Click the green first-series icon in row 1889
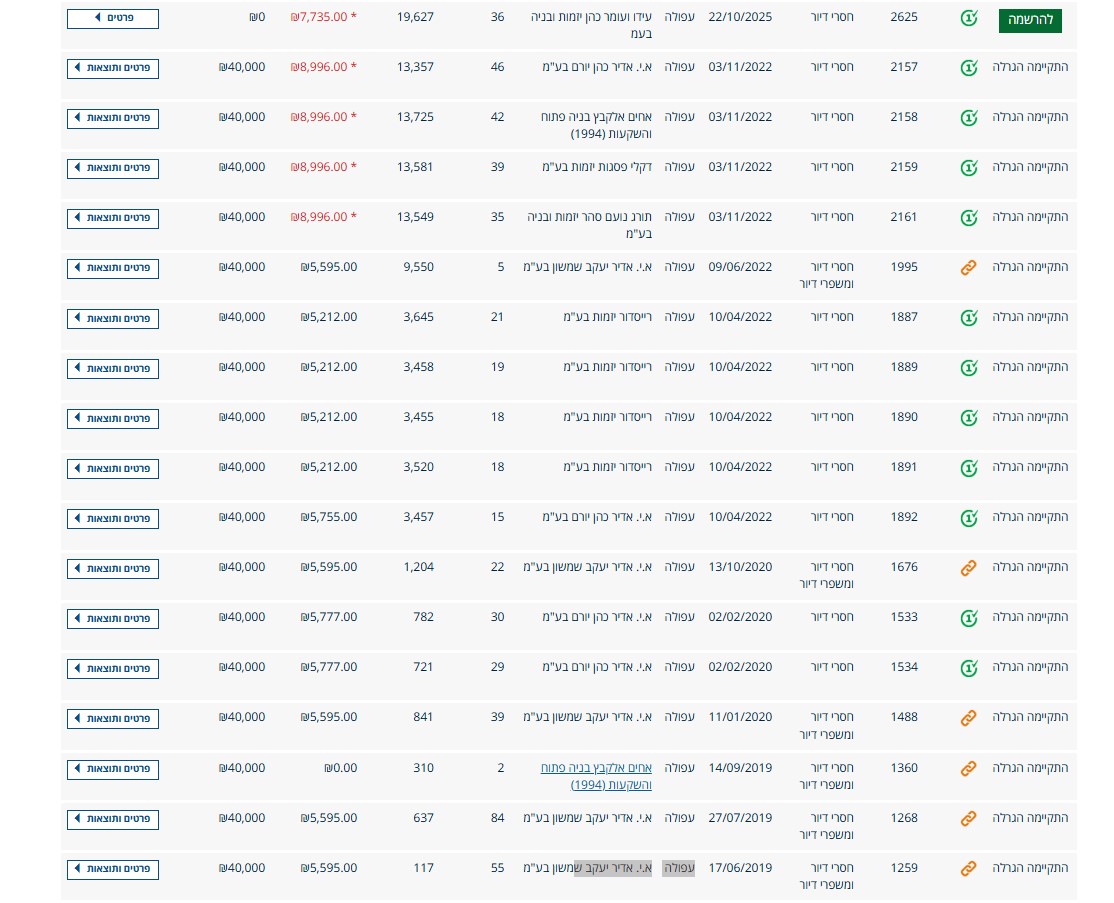This screenshot has width=1114, height=903. [969, 367]
